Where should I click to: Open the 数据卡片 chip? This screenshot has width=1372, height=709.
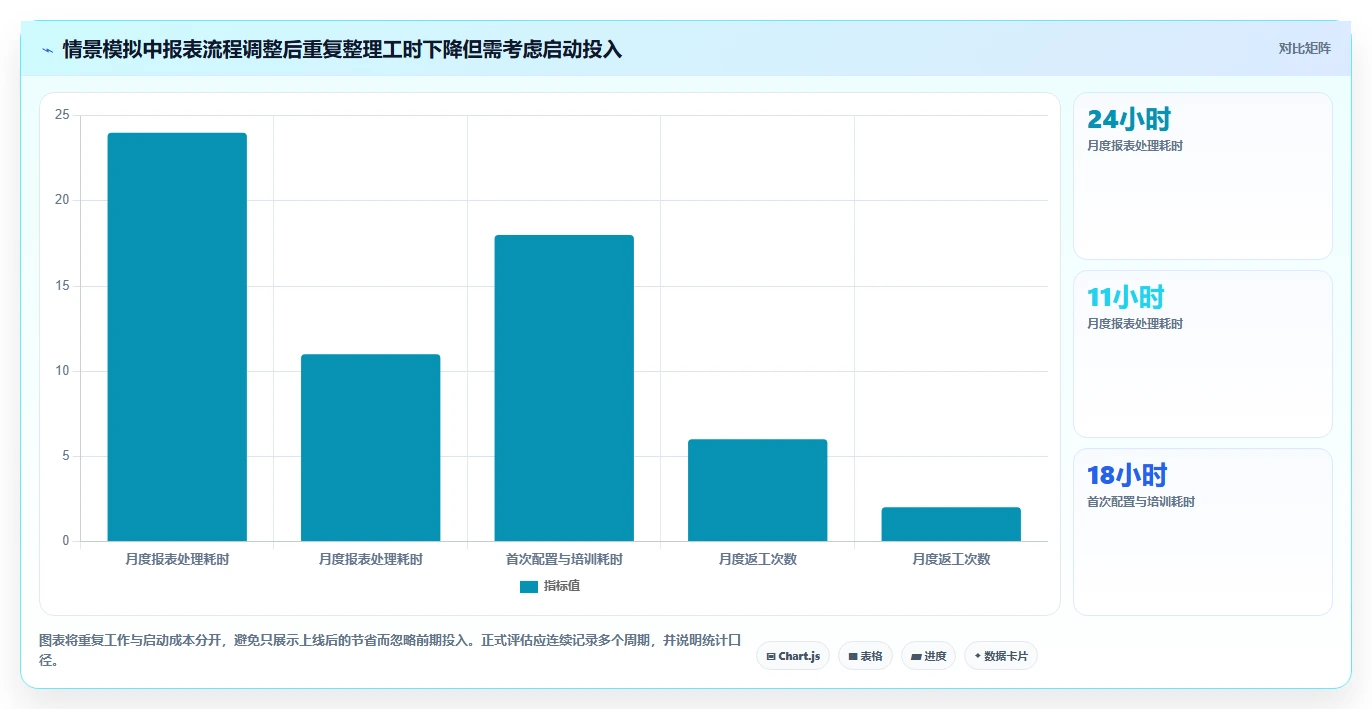point(1001,656)
